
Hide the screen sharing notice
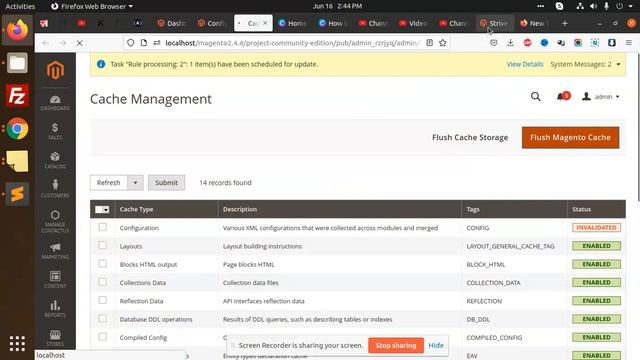[436, 345]
